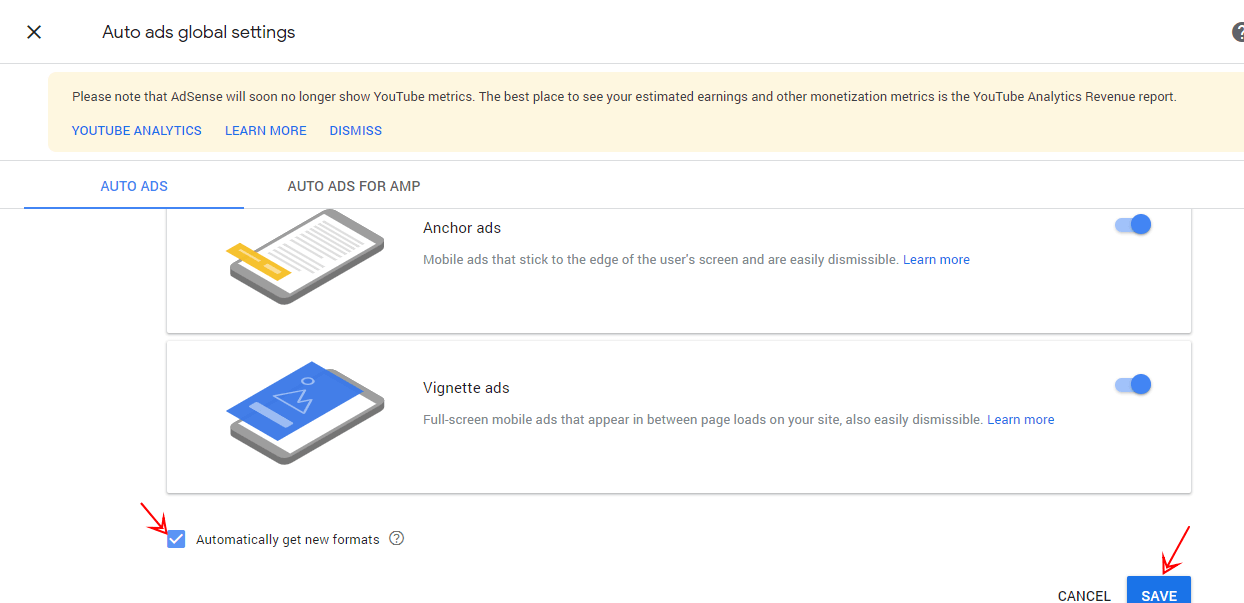Open the AUTO ADS FOR AMP tab
This screenshot has width=1244, height=603.
354,186
